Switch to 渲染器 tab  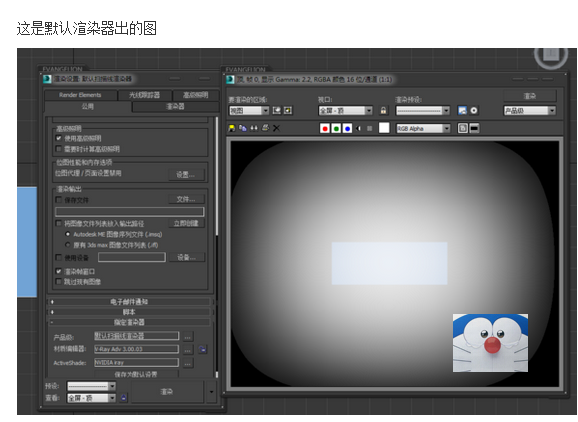(175, 107)
